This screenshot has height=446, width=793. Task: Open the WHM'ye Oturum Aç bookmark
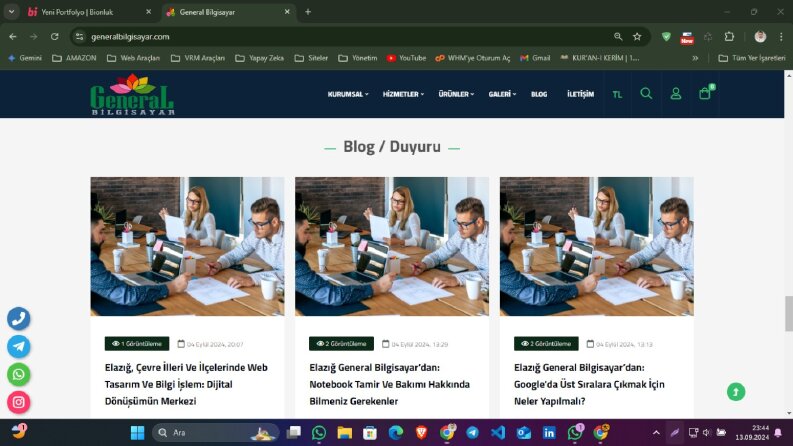[473, 58]
